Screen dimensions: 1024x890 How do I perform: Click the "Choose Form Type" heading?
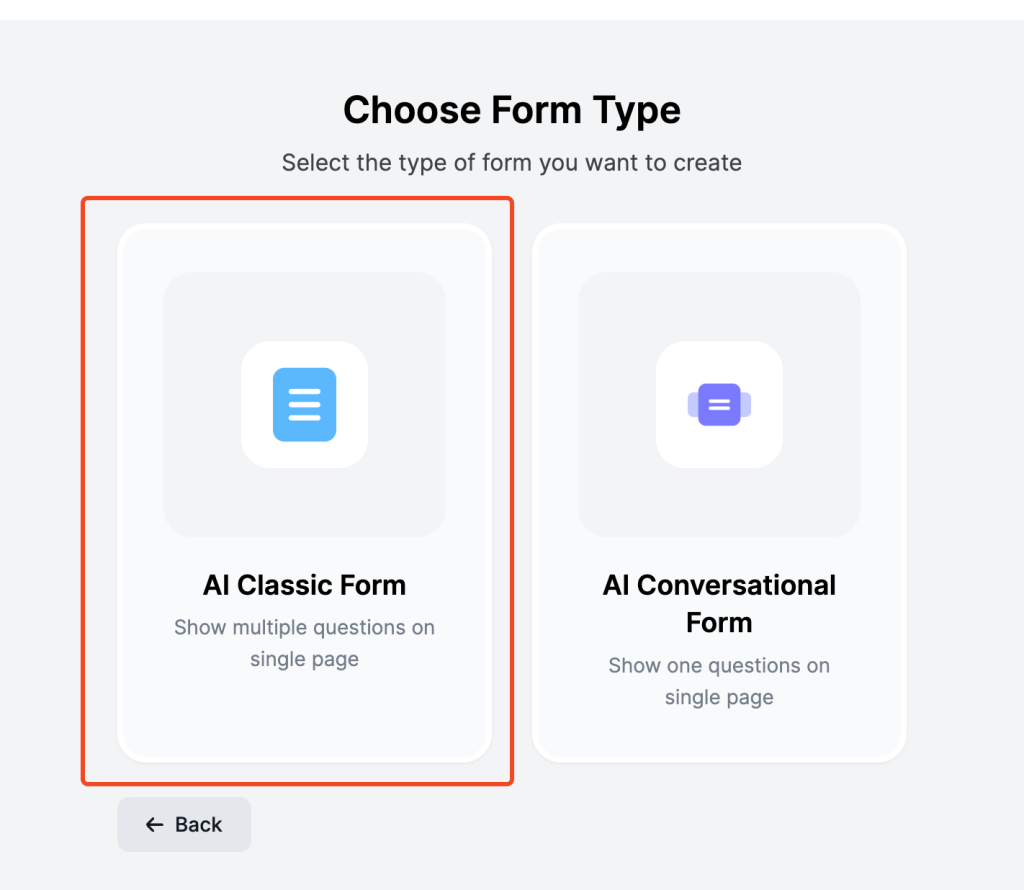click(x=512, y=110)
